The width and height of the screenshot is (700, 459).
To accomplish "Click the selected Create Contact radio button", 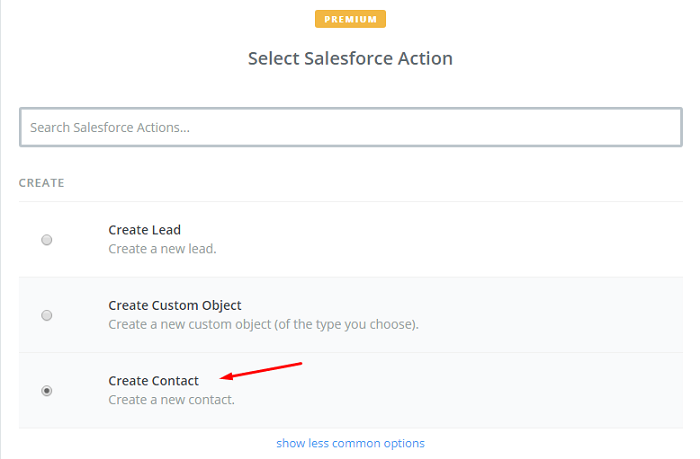I will tap(47, 391).
